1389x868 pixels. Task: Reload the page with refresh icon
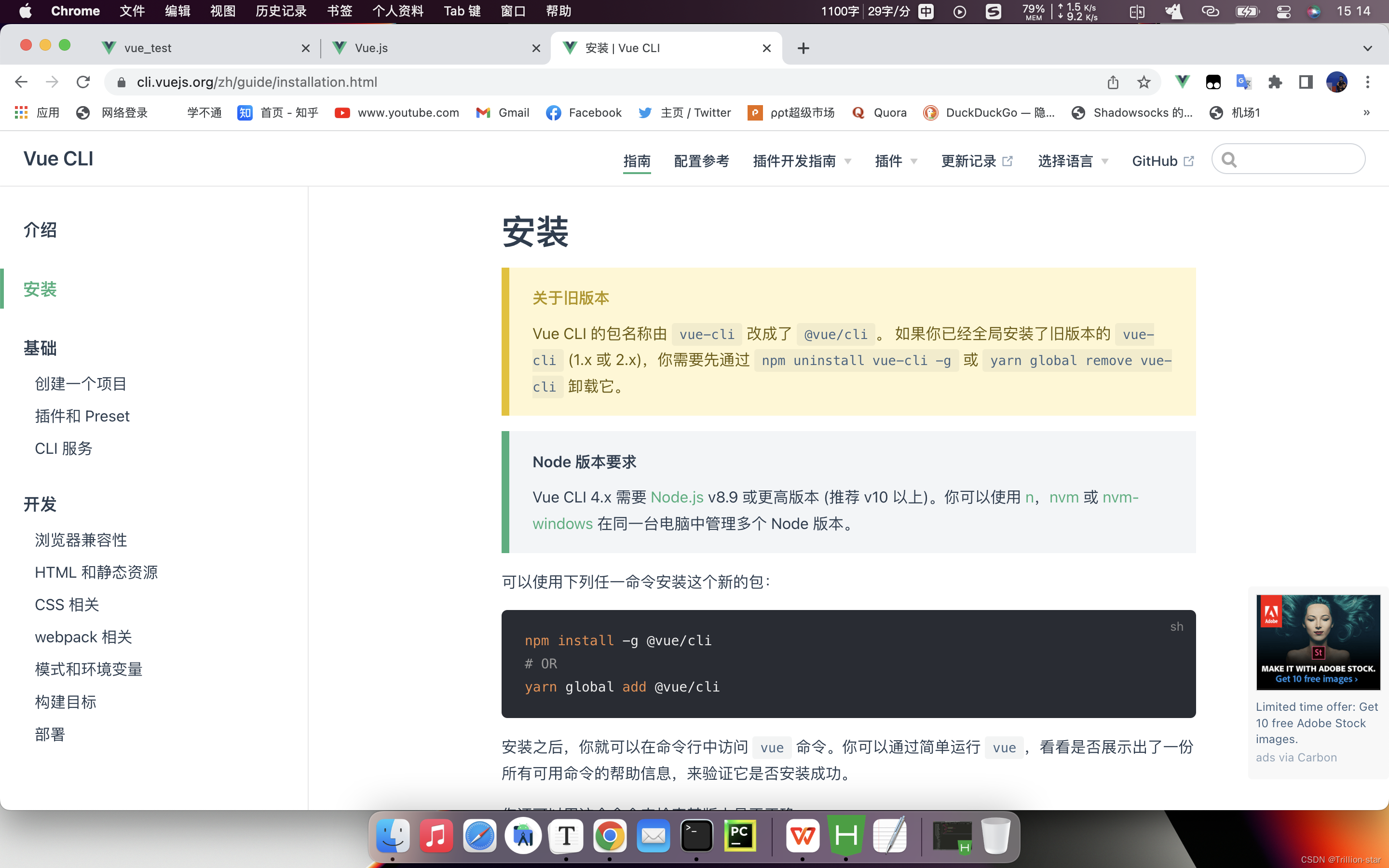click(83, 82)
